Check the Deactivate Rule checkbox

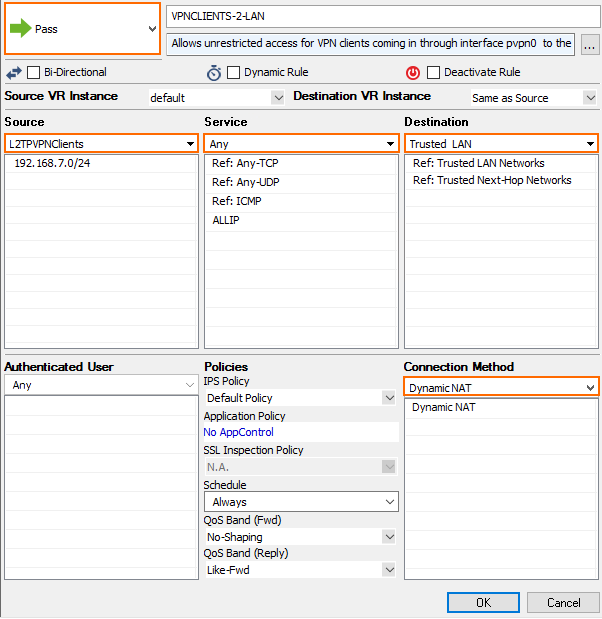point(433,73)
